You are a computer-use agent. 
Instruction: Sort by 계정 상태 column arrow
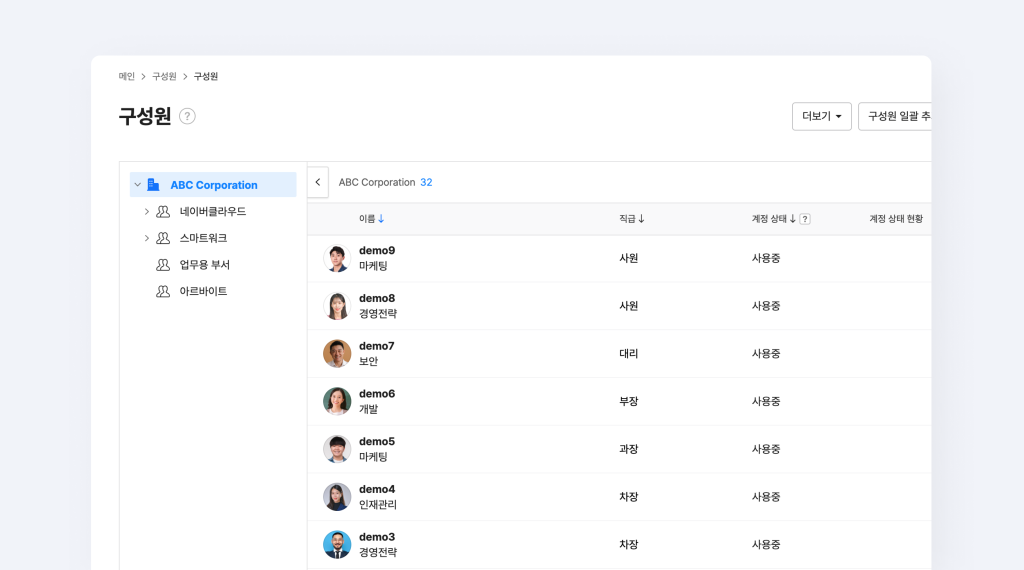[792, 219]
